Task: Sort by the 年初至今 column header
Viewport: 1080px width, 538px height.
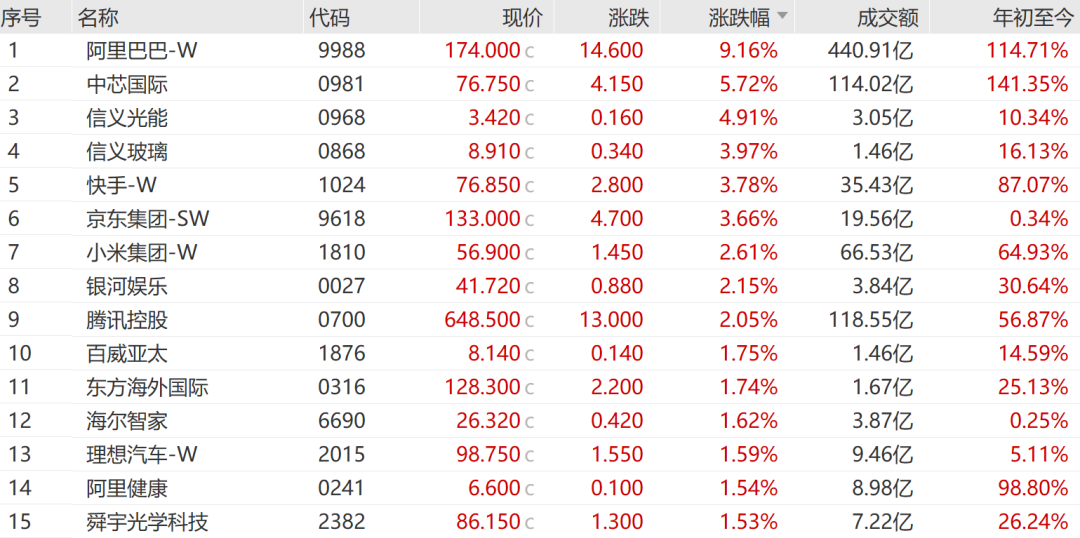Action: 1029,17
